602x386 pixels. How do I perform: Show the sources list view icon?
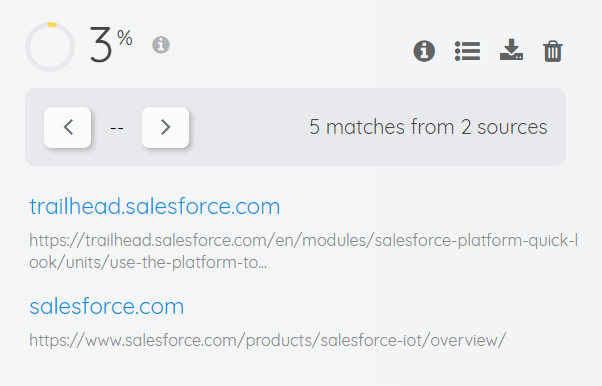coord(467,51)
